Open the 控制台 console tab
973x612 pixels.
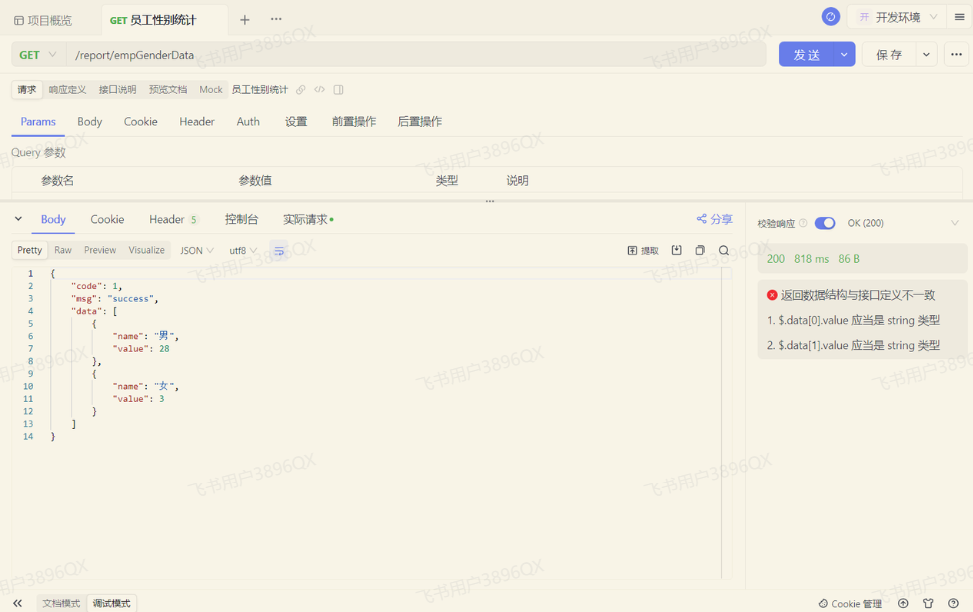tap(241, 219)
